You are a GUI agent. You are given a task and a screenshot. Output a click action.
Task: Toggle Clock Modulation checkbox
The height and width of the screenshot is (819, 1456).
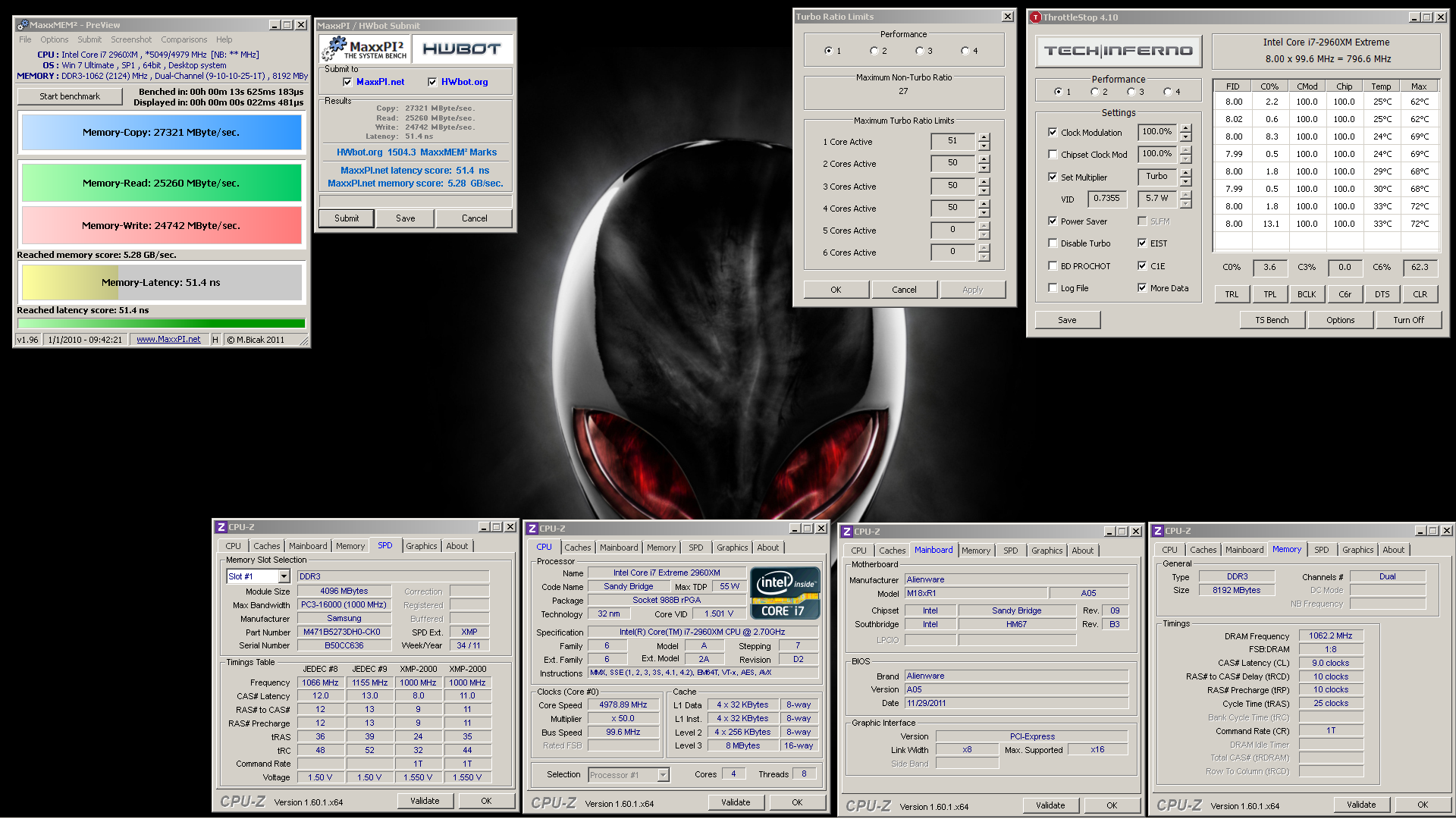click(x=1053, y=132)
